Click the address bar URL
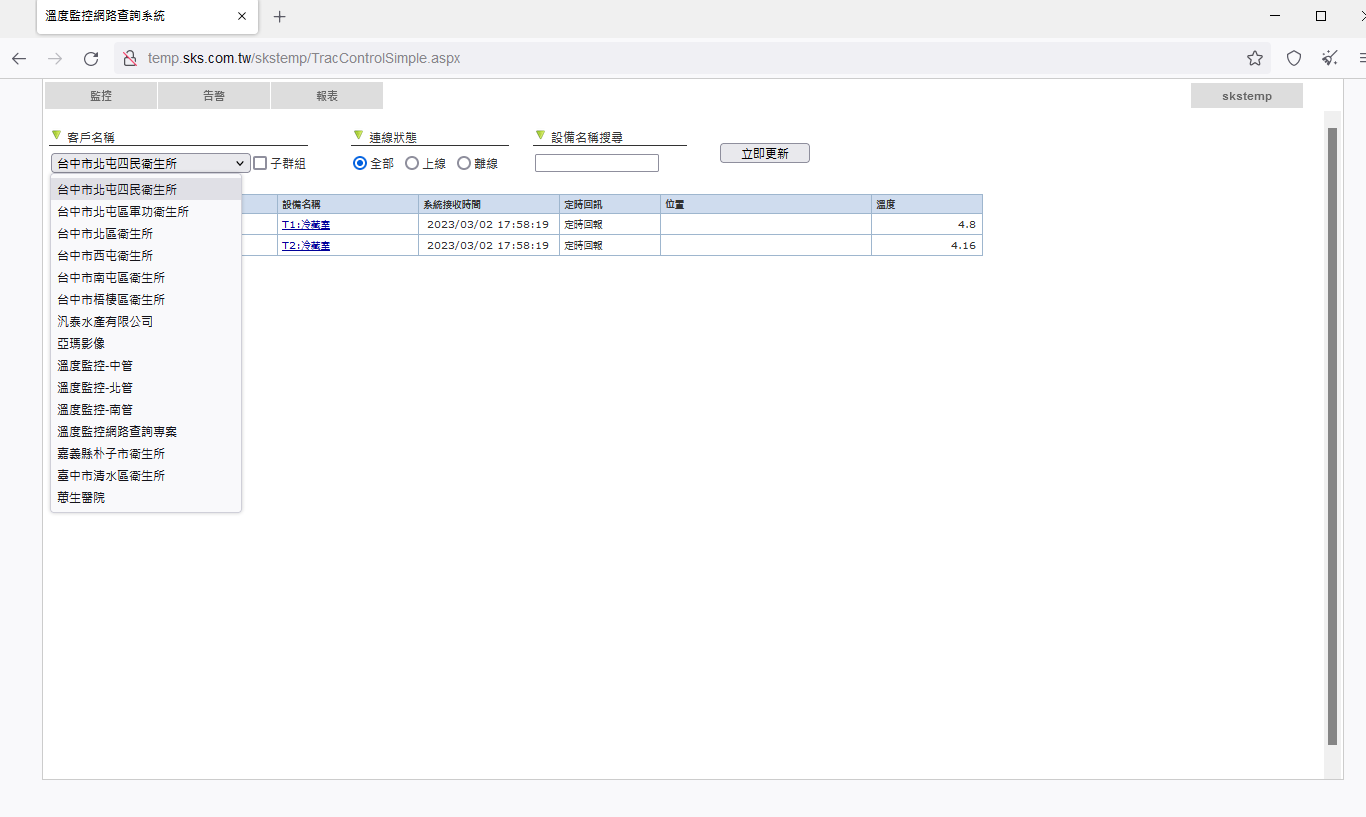Viewport: 1366px width, 817px height. [x=304, y=58]
